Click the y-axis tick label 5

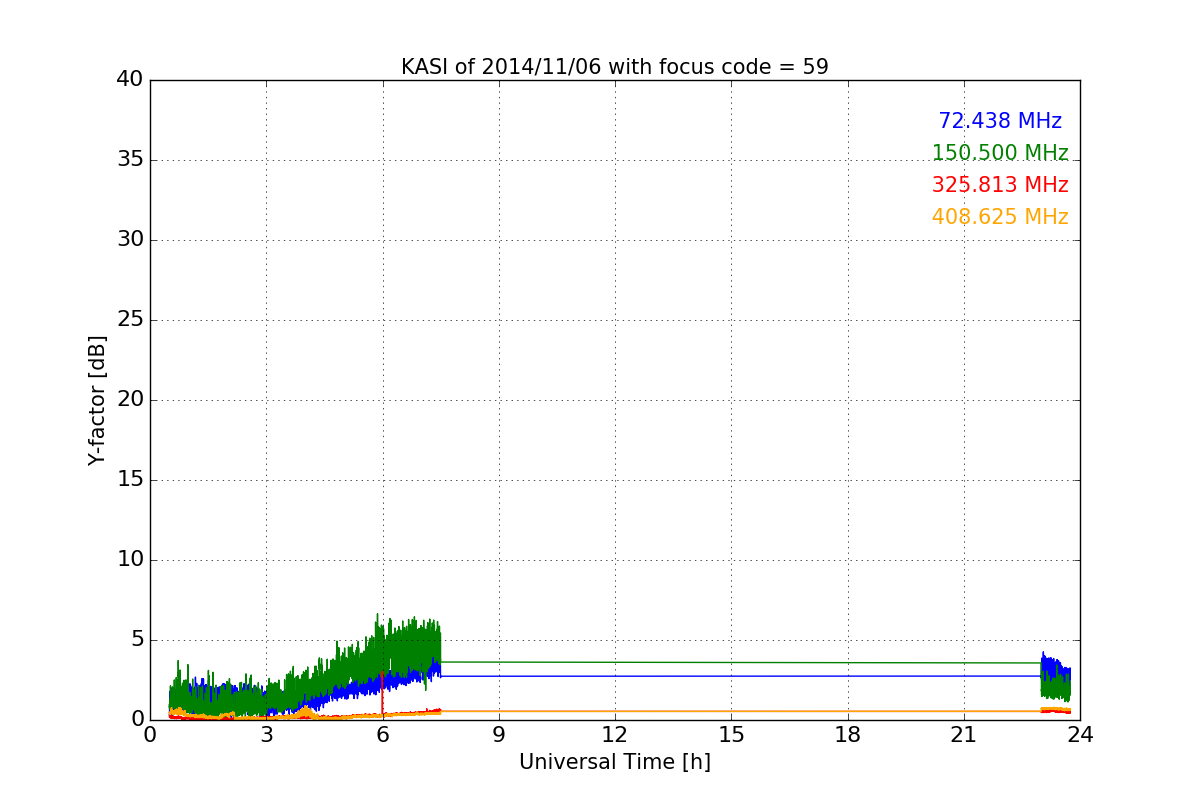136,640
